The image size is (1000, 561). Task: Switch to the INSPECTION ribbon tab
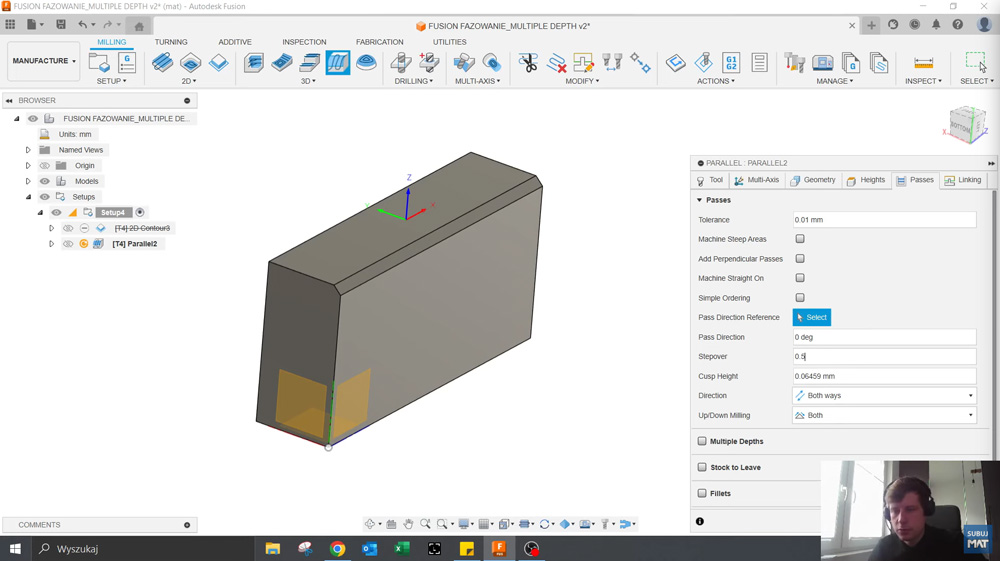(x=304, y=42)
